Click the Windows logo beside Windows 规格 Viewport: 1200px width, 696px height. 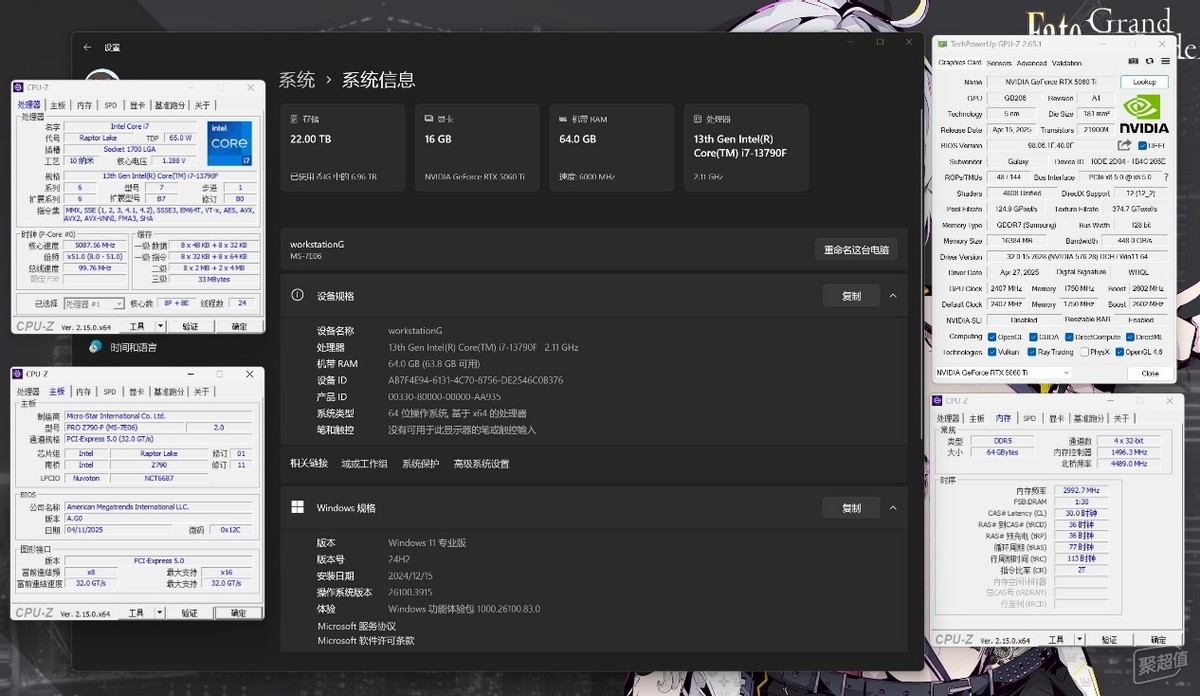pyautogui.click(x=297, y=507)
